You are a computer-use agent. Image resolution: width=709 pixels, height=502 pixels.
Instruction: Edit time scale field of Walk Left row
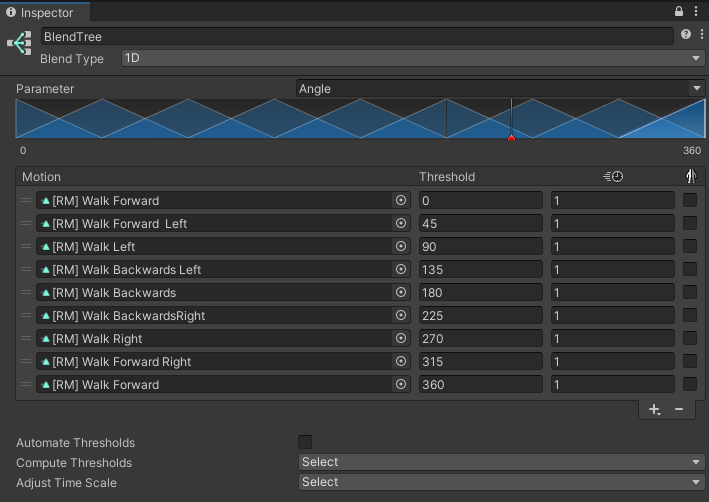coord(613,246)
